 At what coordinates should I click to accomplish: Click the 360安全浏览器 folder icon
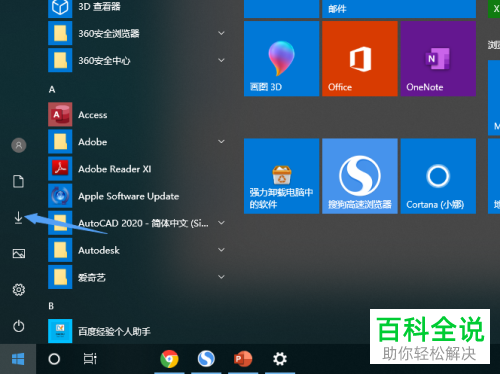coord(60,33)
